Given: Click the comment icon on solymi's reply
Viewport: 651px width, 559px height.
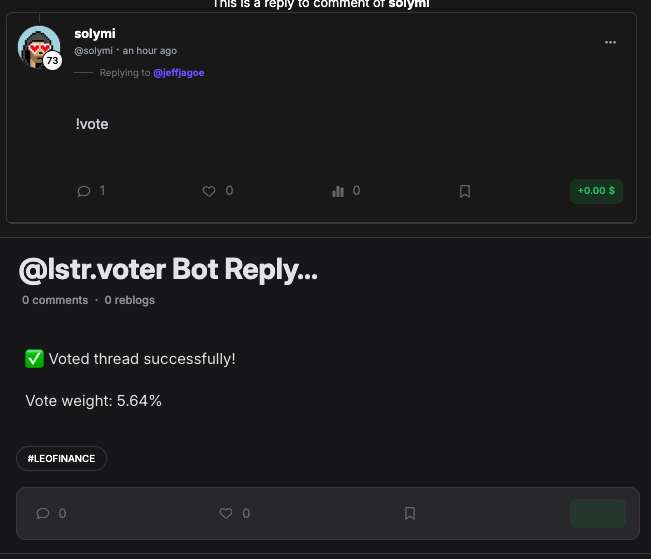Looking at the screenshot, I should [84, 191].
